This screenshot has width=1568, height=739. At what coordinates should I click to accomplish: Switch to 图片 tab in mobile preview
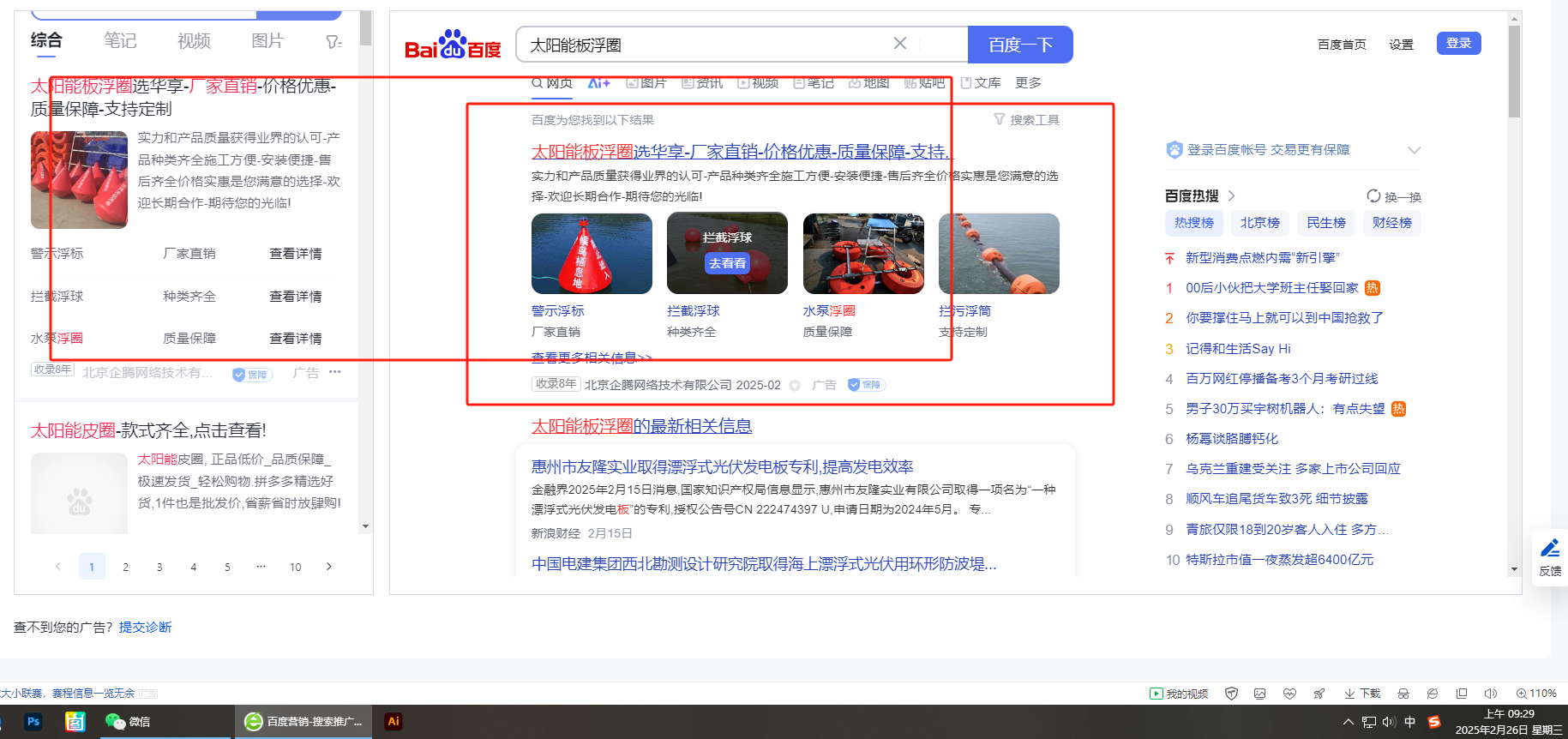[x=267, y=40]
